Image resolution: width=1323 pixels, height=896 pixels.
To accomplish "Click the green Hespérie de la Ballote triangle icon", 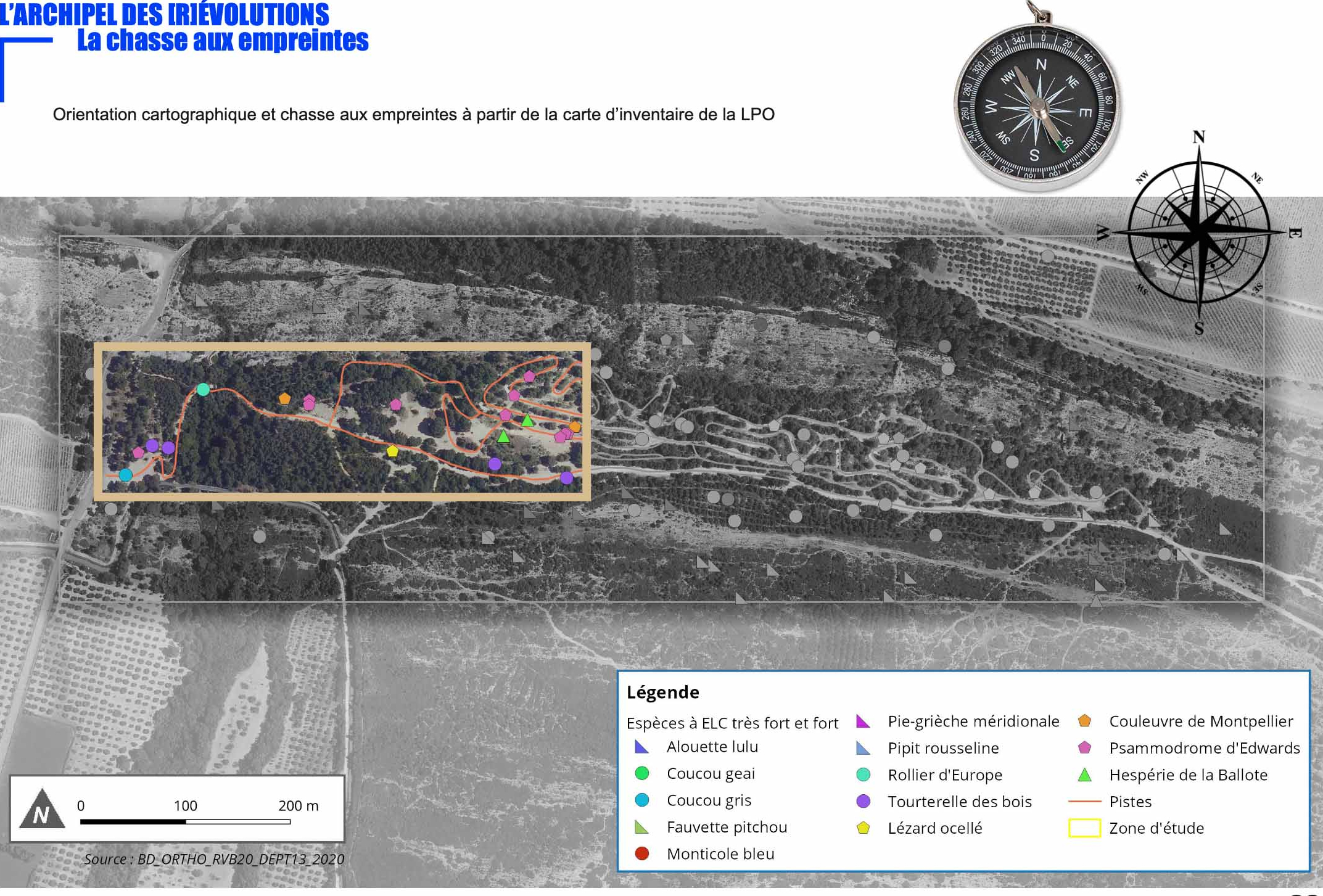I will coord(1084,775).
